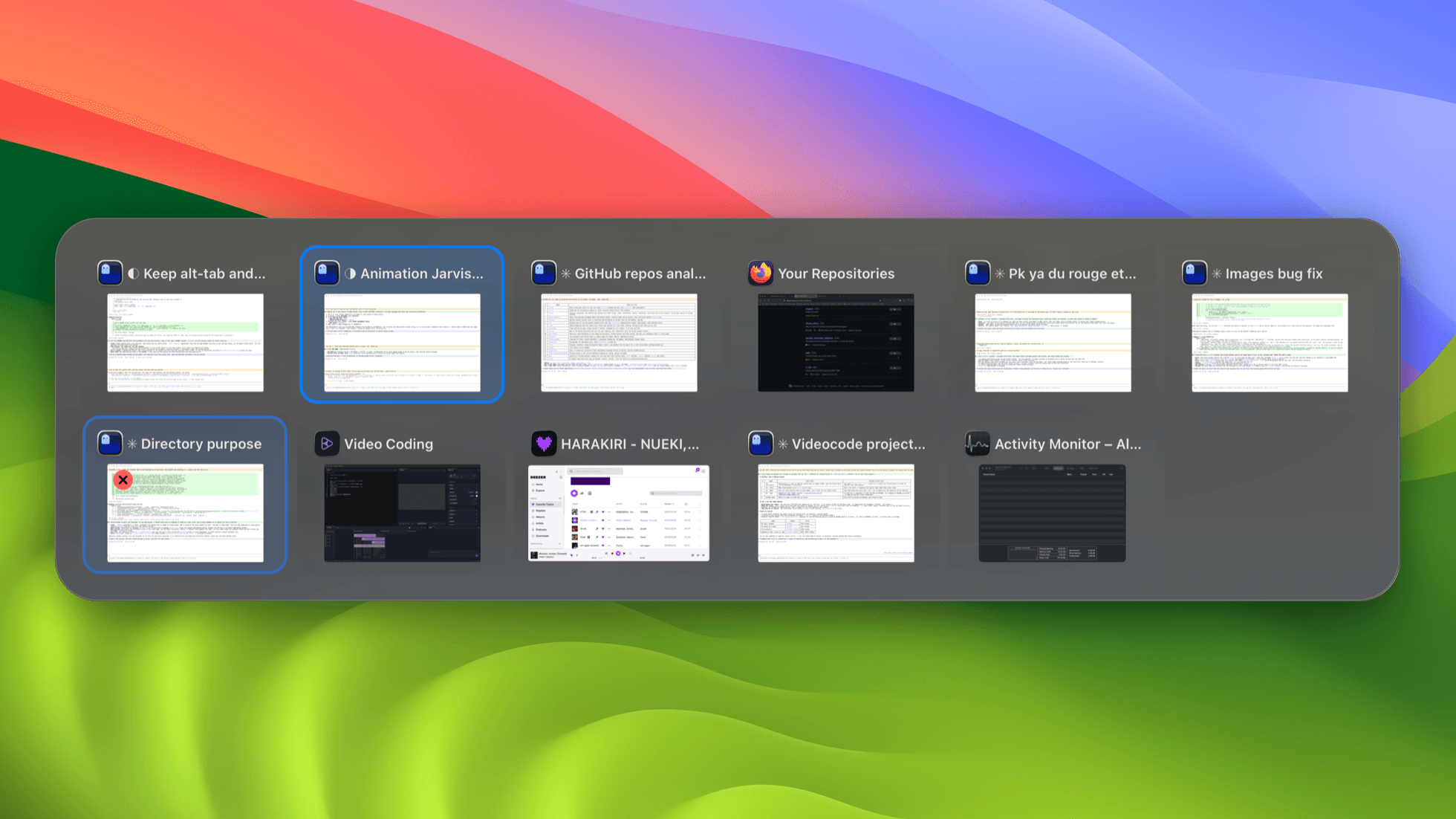Click the 'GitHub repos anal...' title text

click(640, 273)
